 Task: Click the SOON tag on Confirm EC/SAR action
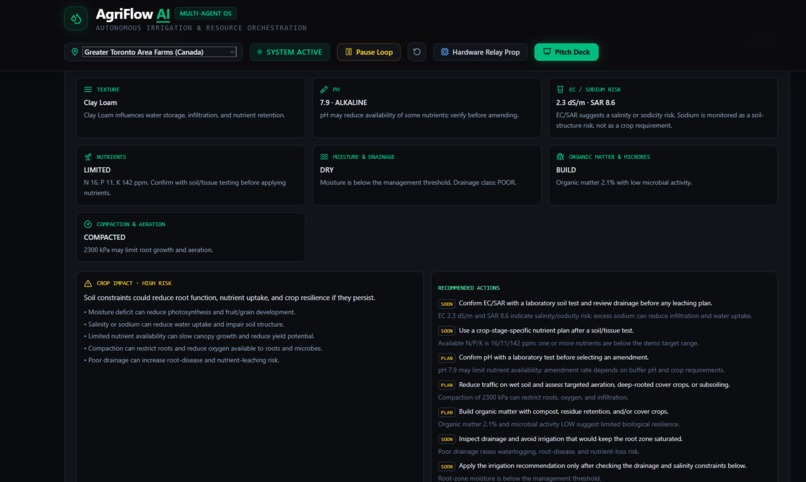tap(446, 304)
